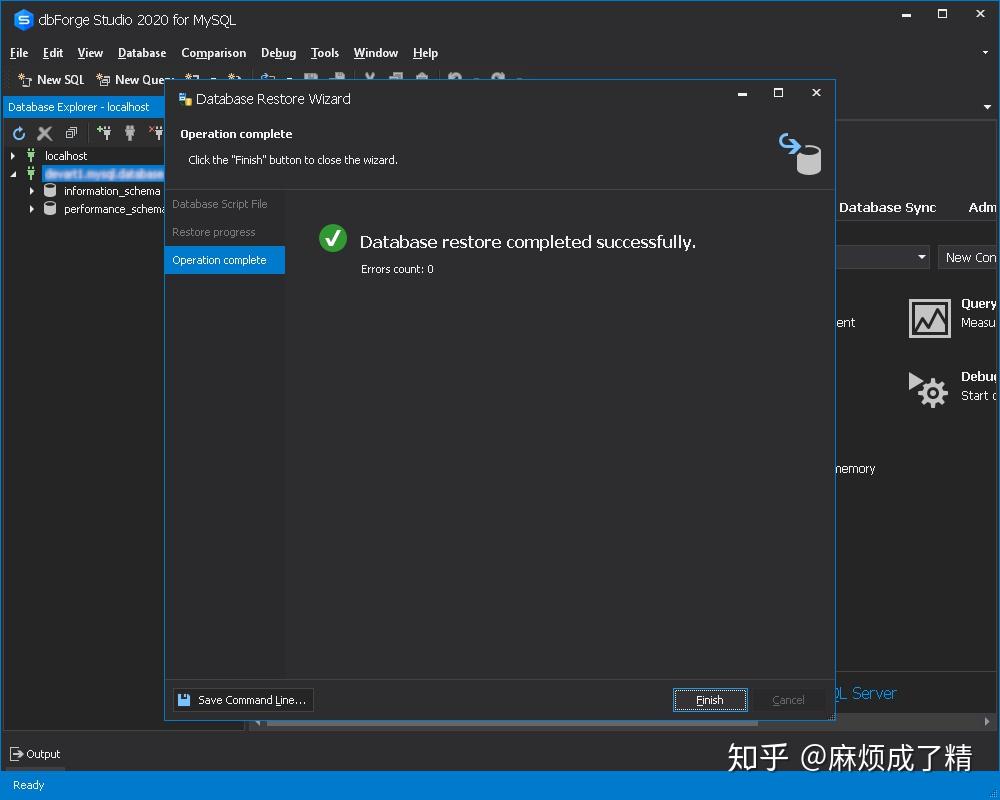This screenshot has width=1000, height=800.
Task: Open the Output panel
Action: coord(35,754)
